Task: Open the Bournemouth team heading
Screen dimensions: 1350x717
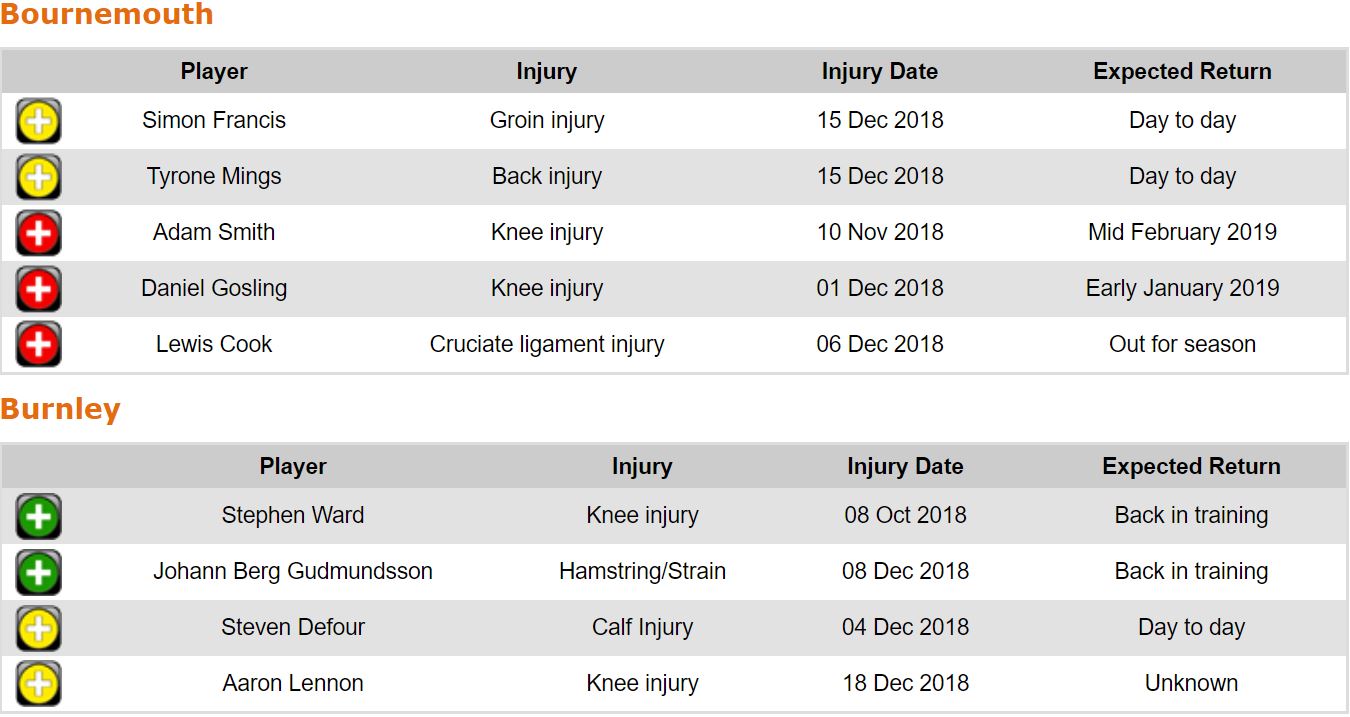Action: [107, 15]
